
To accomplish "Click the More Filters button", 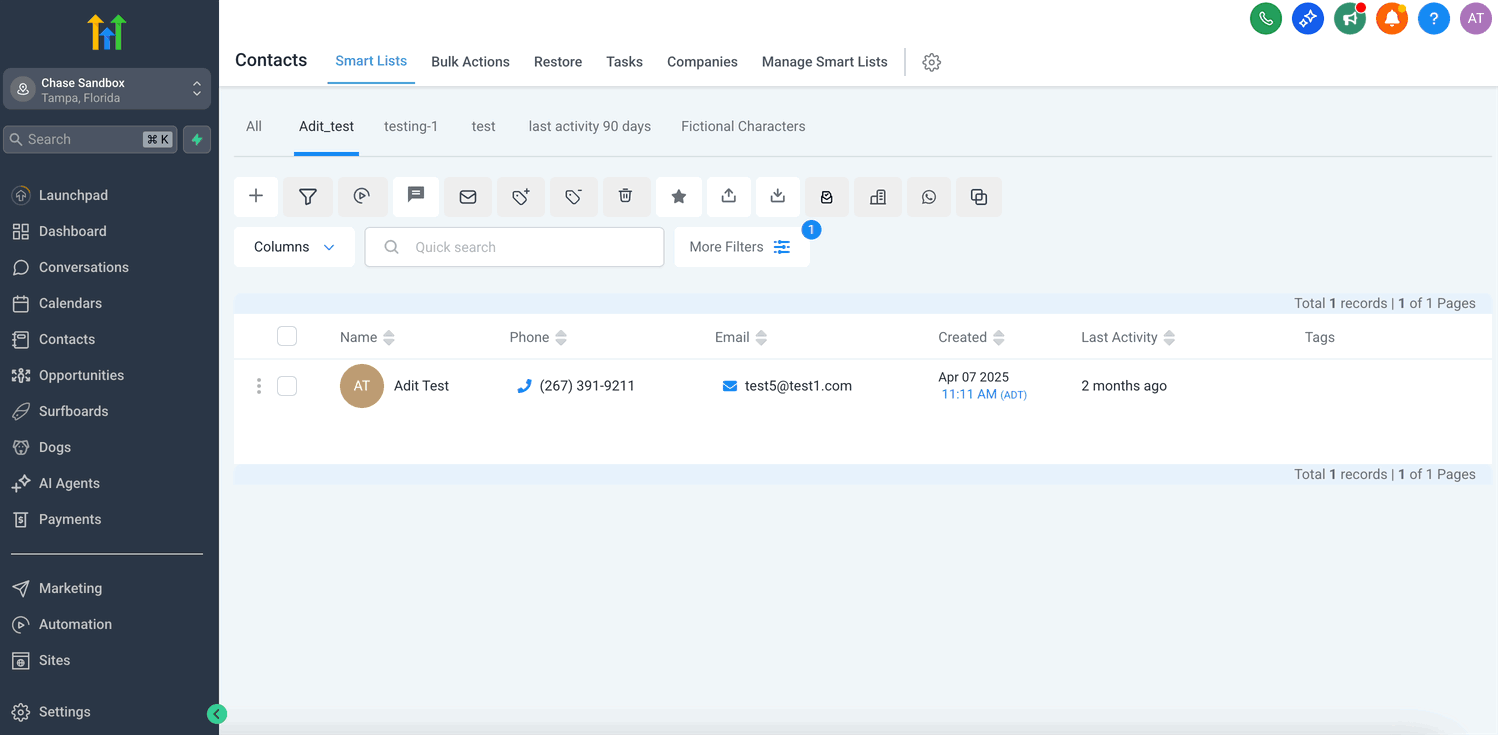I will pos(741,247).
